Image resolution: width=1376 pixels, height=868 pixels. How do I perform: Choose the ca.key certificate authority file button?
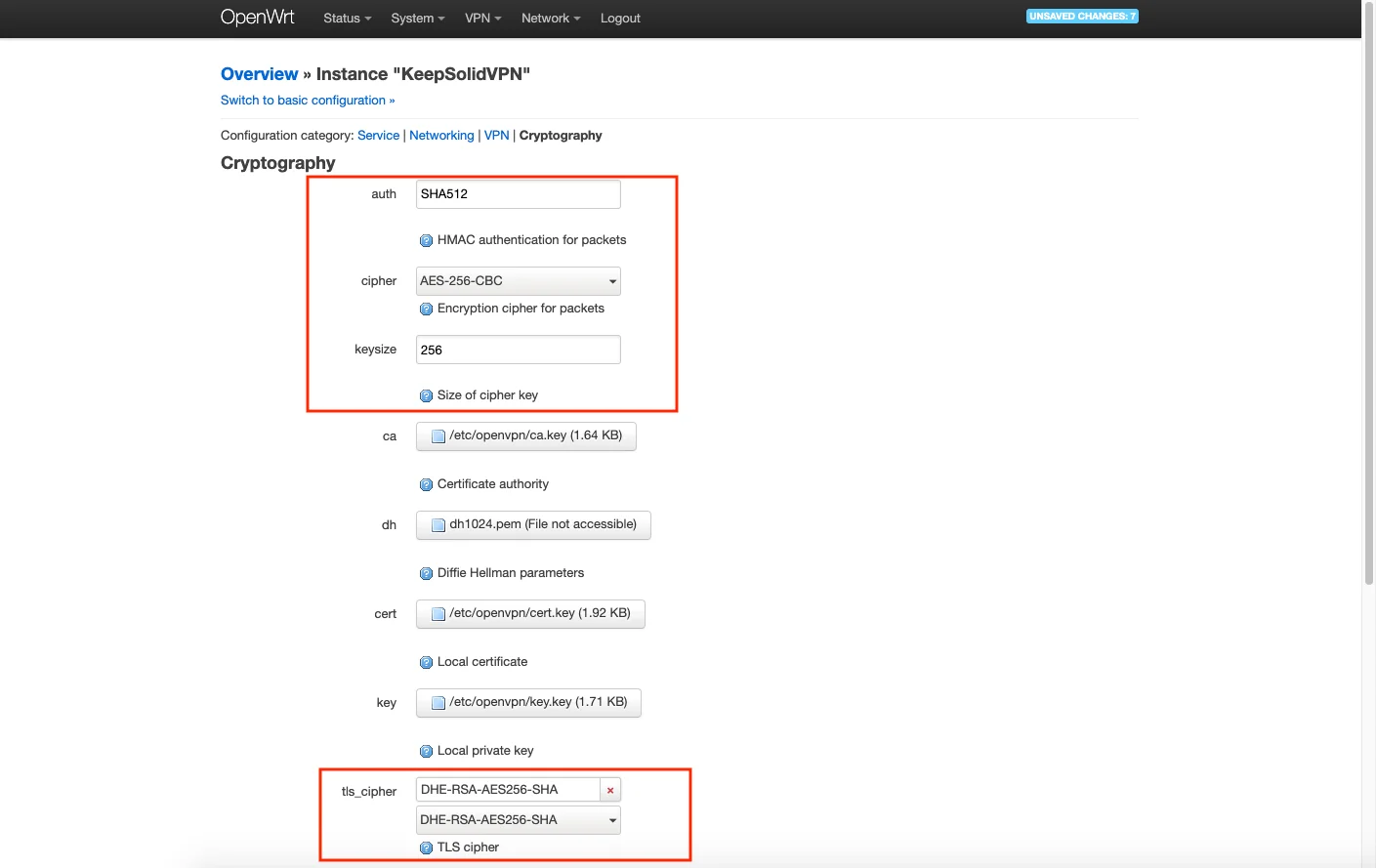(525, 436)
